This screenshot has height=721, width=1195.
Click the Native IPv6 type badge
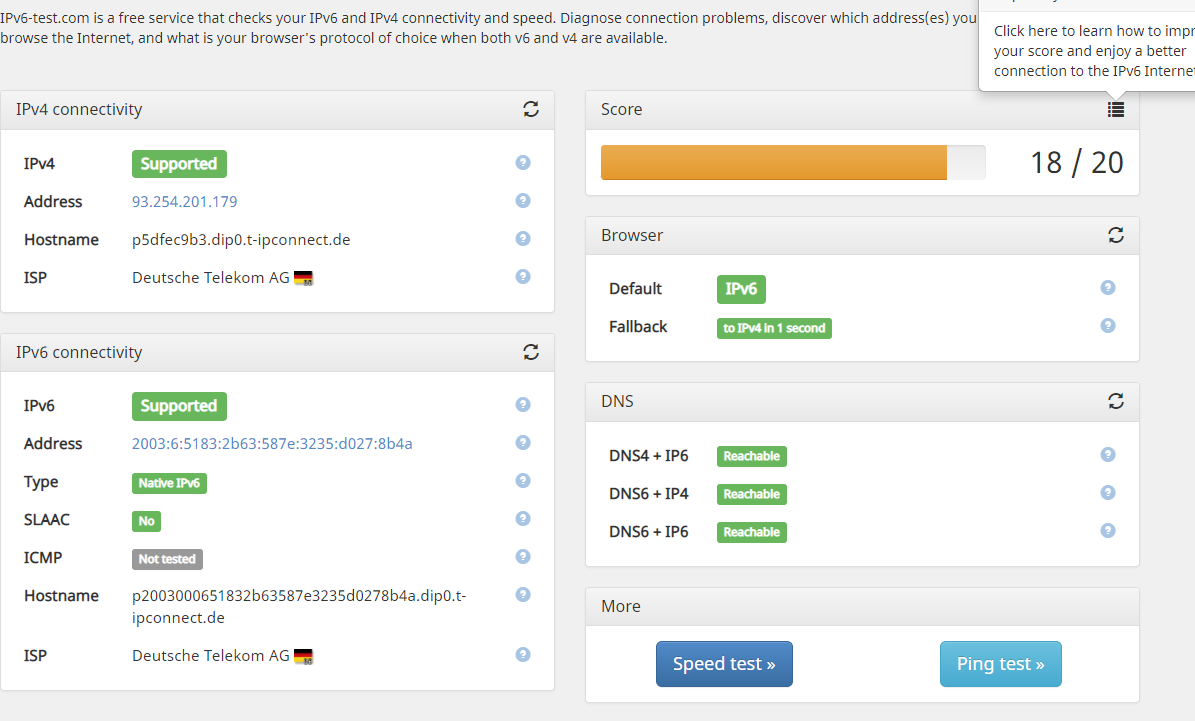coord(169,483)
